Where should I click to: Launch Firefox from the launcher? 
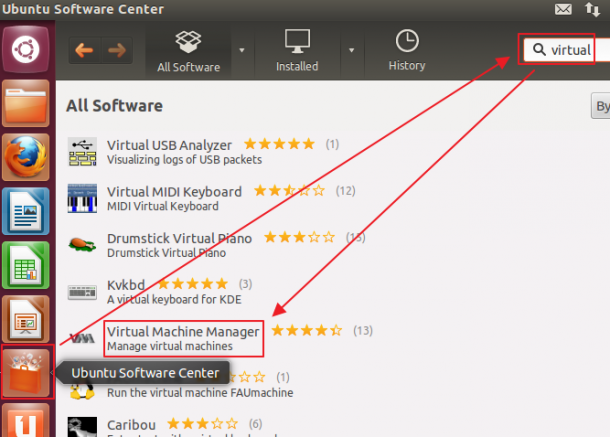[x=26, y=157]
